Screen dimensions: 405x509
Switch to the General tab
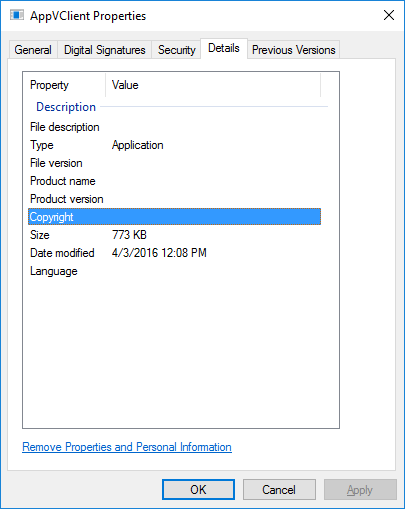(x=33, y=50)
